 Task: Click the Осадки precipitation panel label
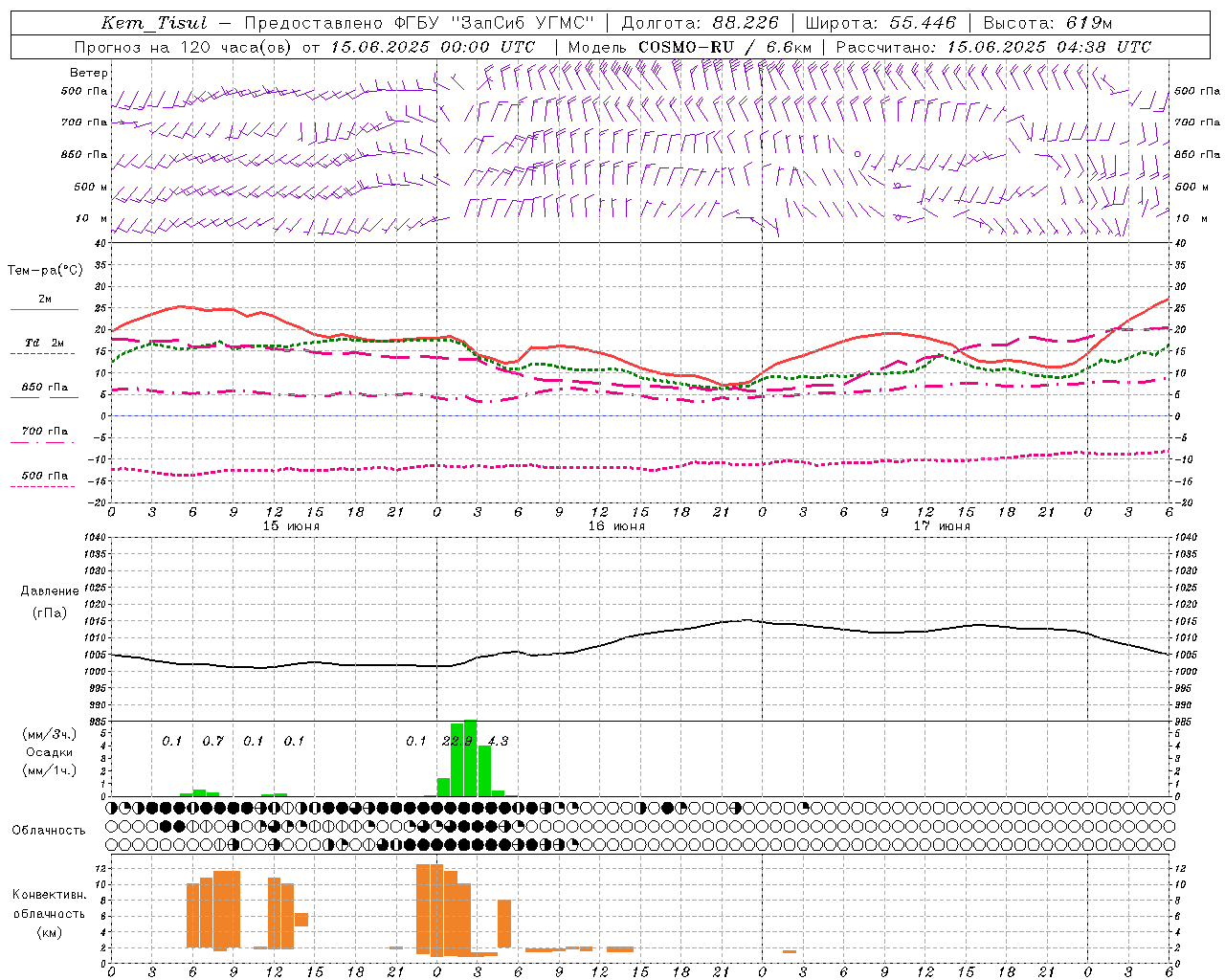[x=49, y=752]
